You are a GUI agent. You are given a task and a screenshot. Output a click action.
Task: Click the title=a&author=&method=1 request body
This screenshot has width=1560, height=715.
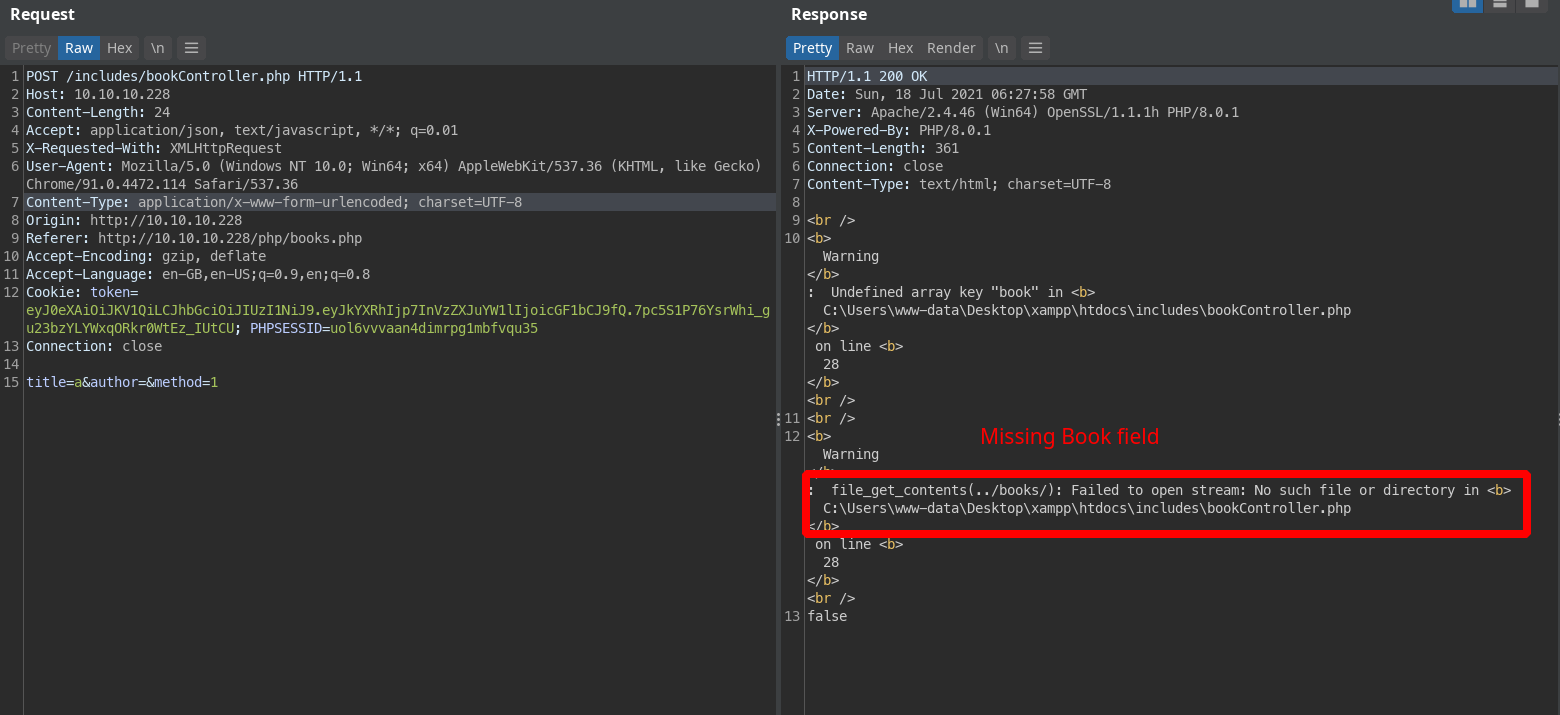click(x=122, y=382)
